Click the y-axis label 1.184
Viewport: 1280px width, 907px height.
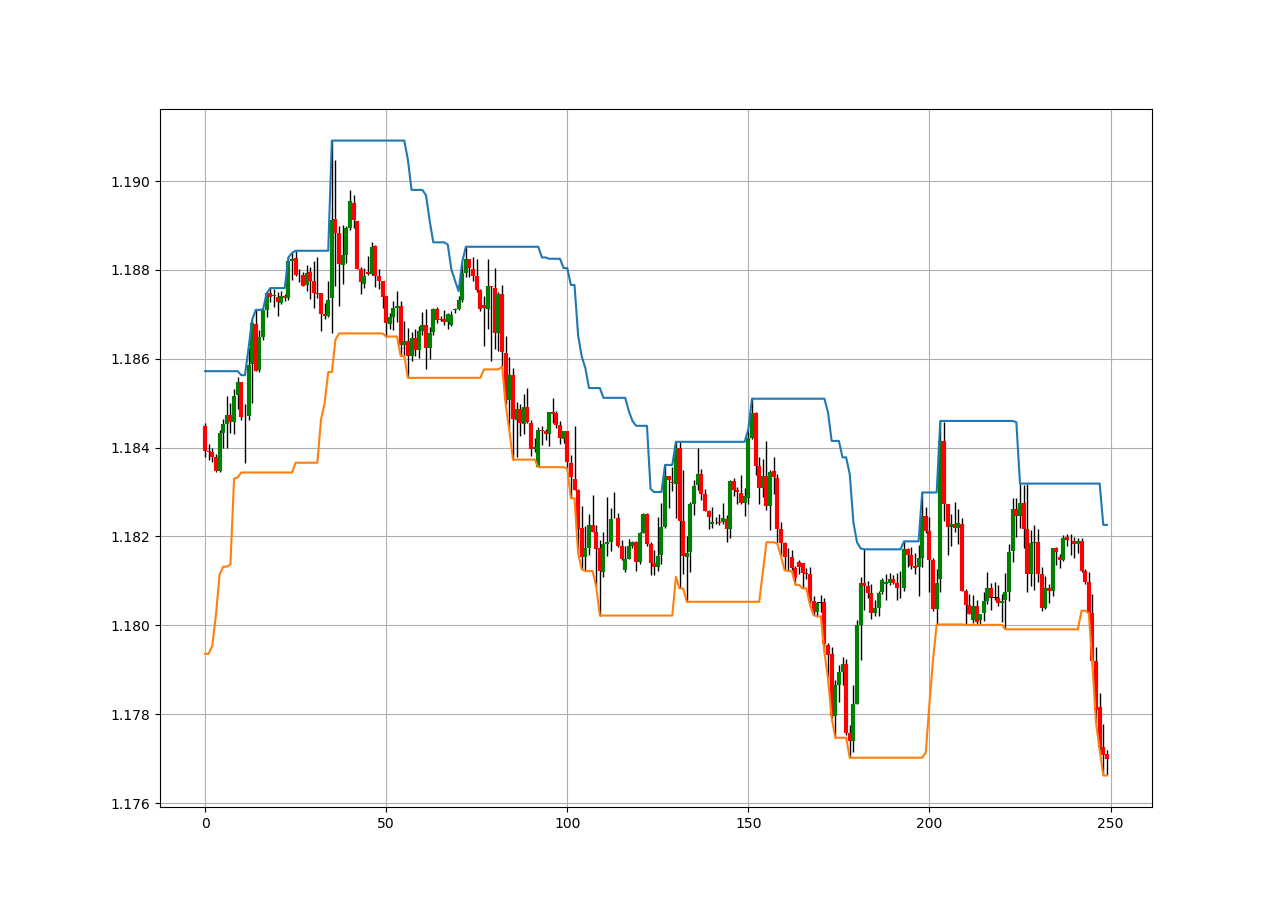coord(132,448)
